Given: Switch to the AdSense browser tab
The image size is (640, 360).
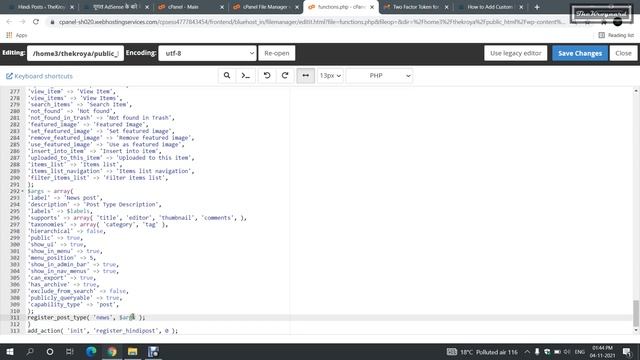Looking at the screenshot, I should click(x=116, y=7).
